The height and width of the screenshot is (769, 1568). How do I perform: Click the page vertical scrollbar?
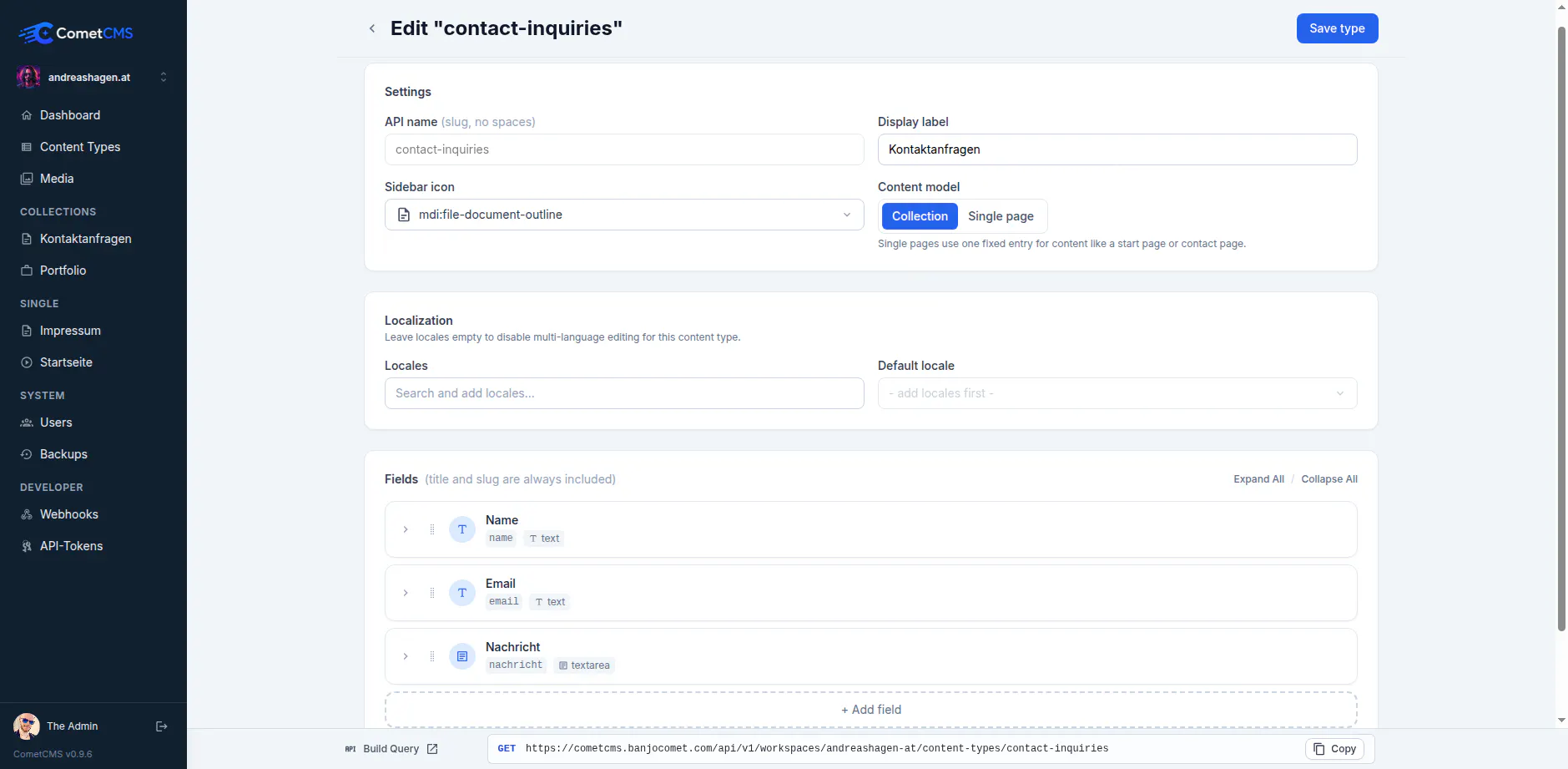tap(1561, 330)
